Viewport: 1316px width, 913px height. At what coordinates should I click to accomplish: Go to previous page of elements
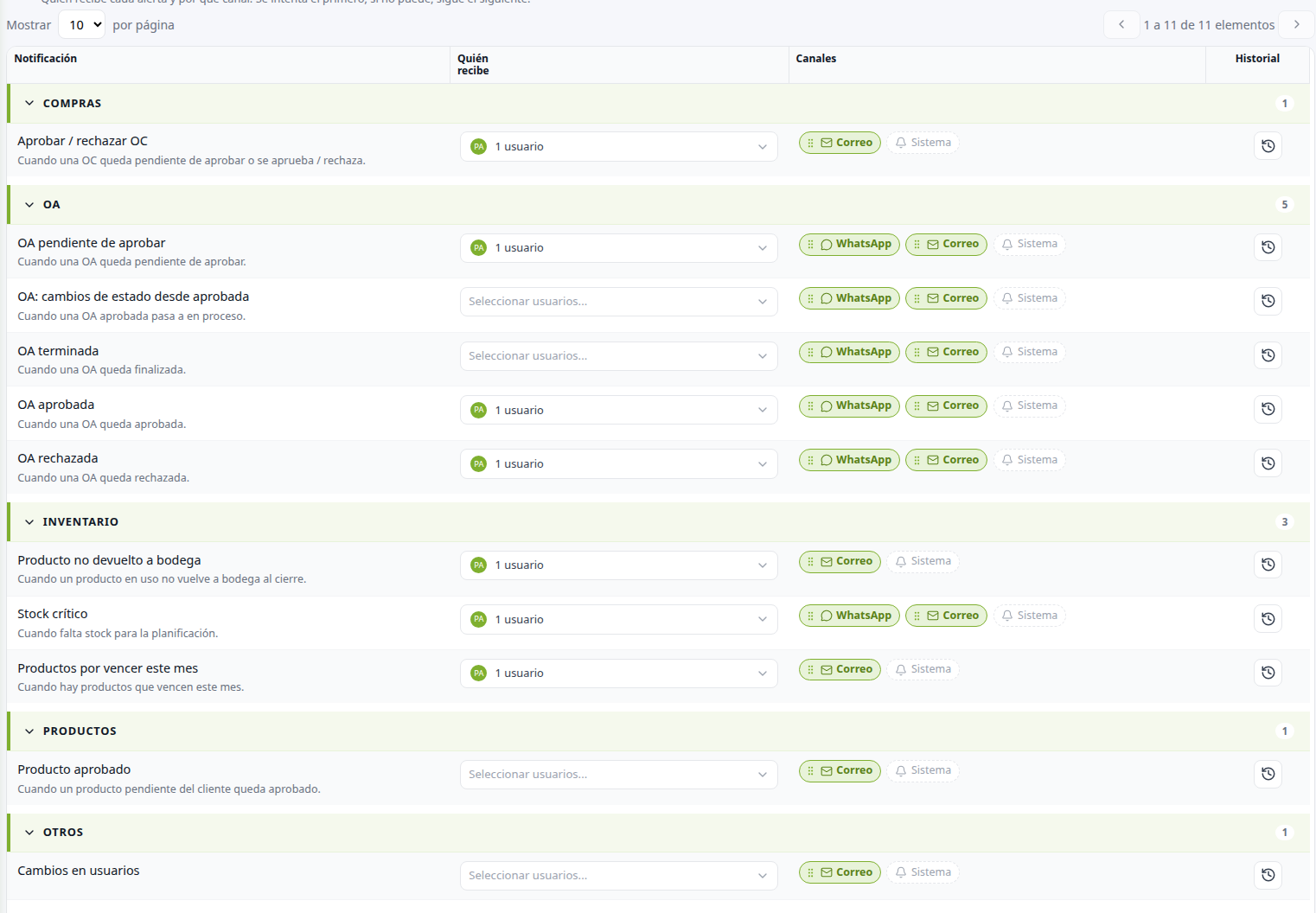1121,24
